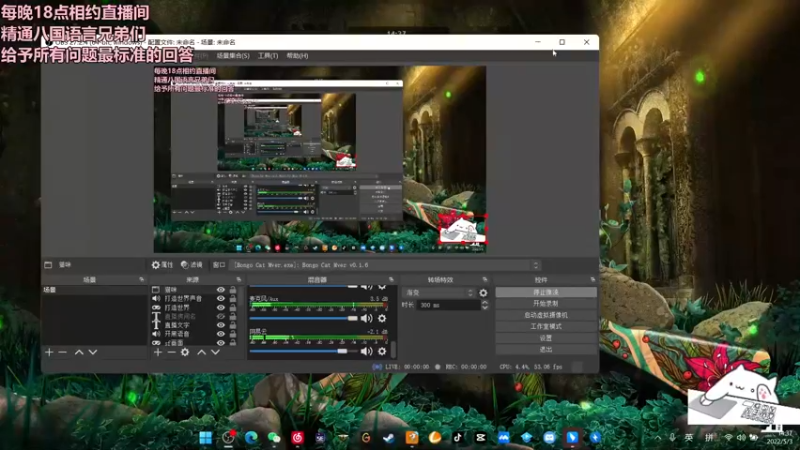This screenshot has height=450, width=800.
Task: Toggle visibility of the 开黑语音 source
Action: click(220, 334)
